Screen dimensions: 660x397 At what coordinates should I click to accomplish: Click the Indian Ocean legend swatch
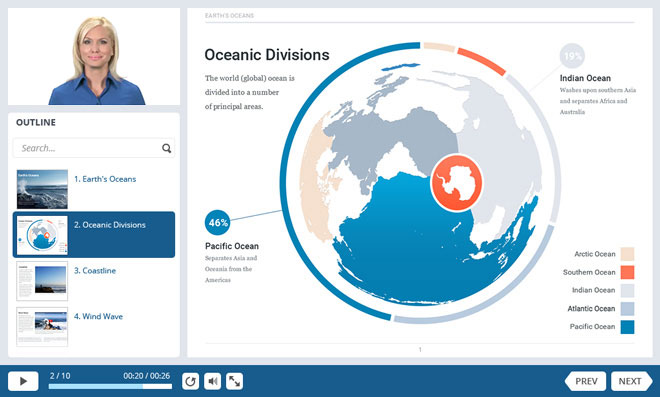tap(628, 290)
